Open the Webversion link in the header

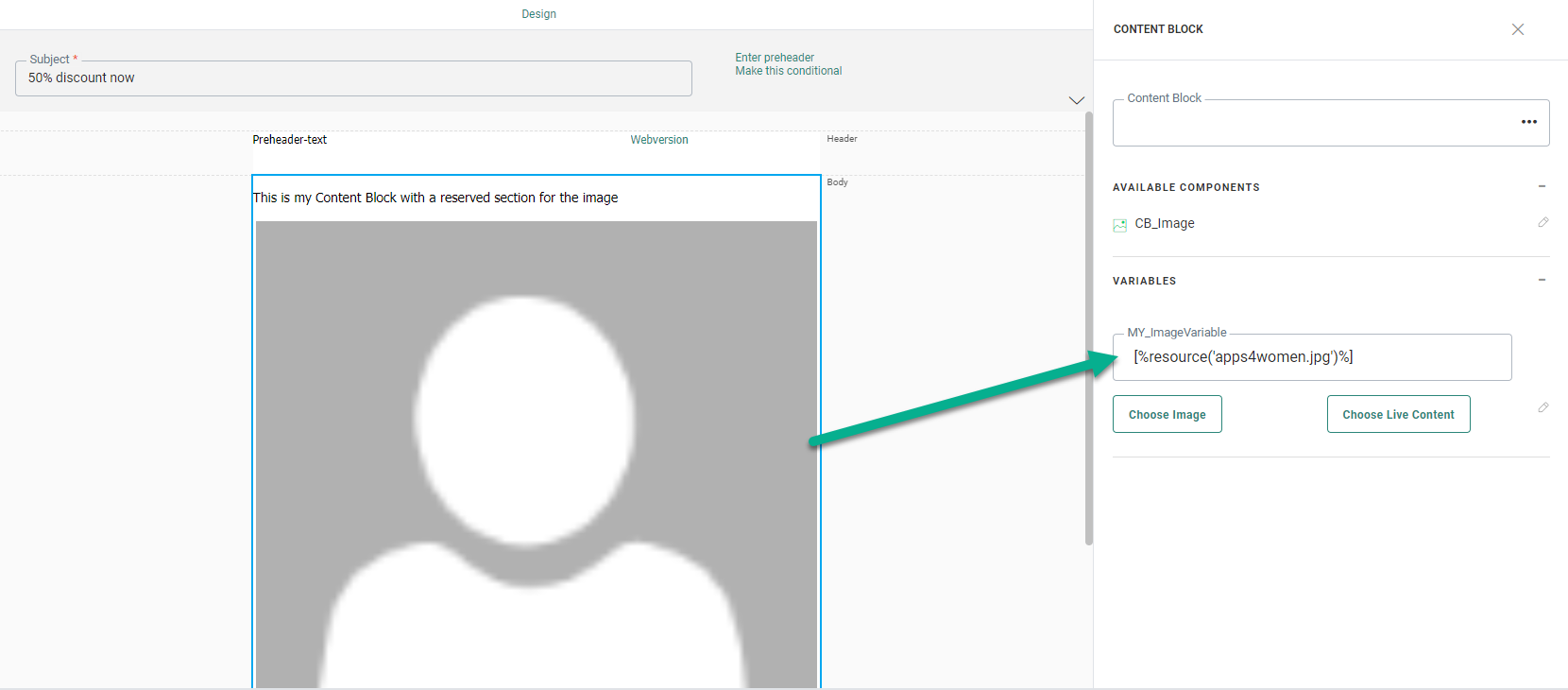658,140
